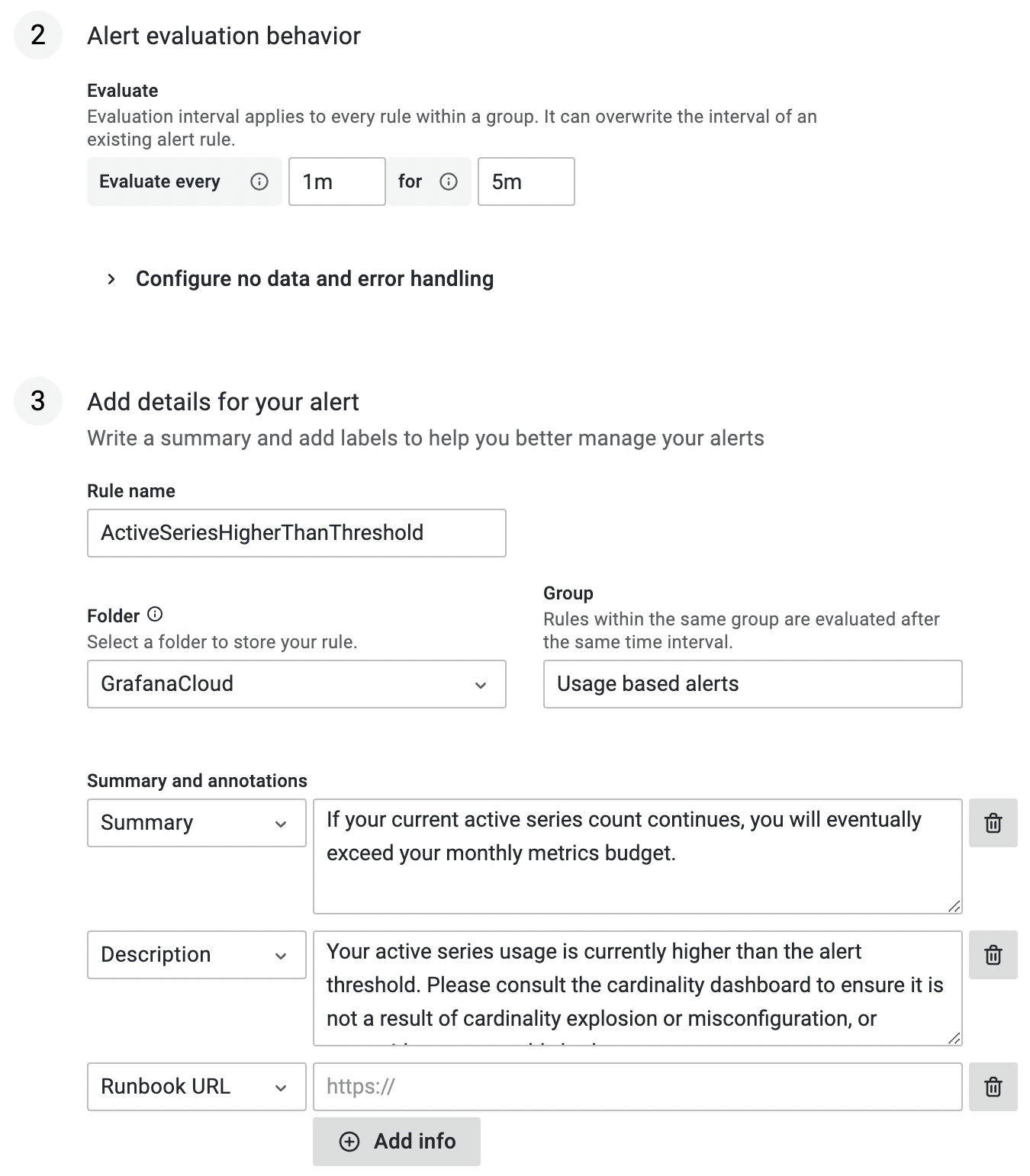Click the Evaluate every interval field
The height and width of the screenshot is (1176, 1030).
tap(336, 182)
